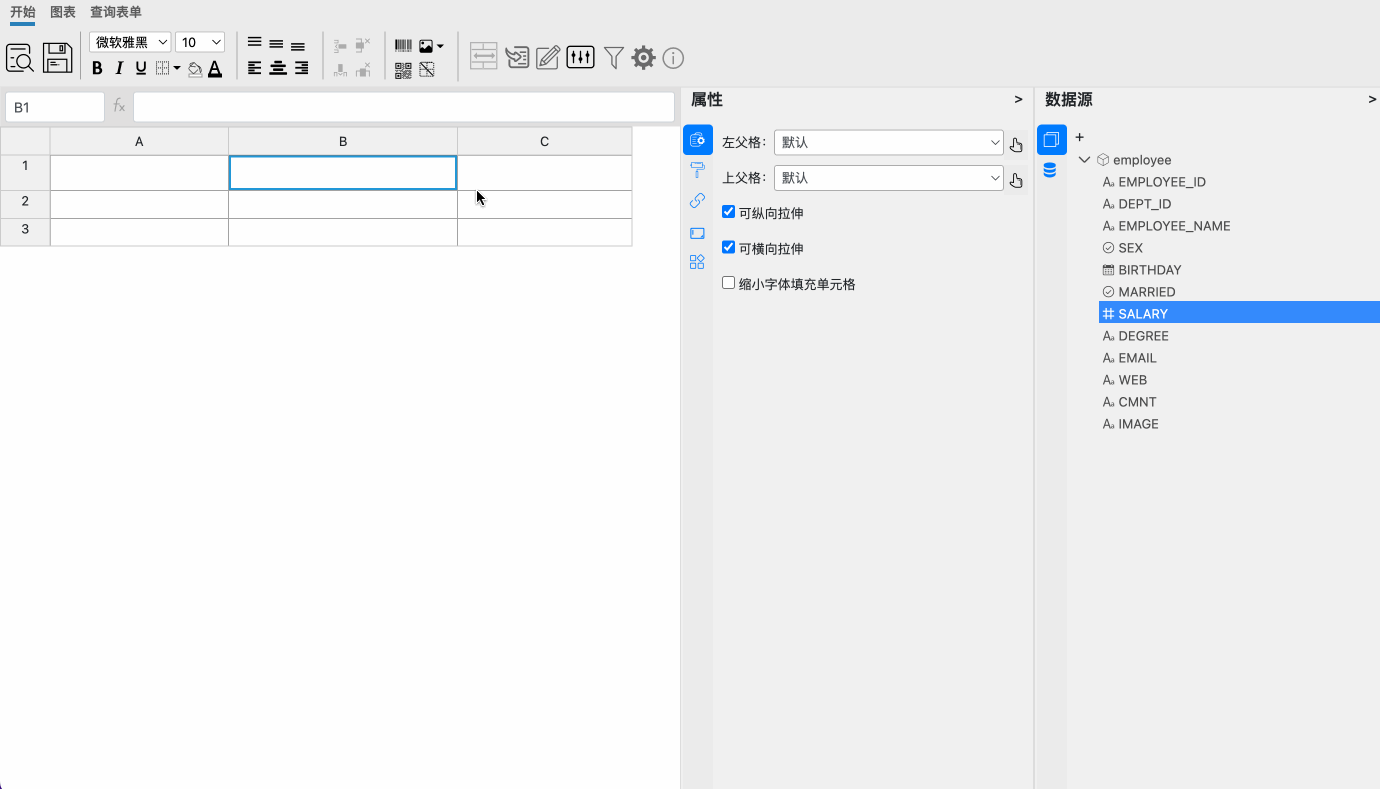Open the settings gear

pyautogui.click(x=644, y=58)
